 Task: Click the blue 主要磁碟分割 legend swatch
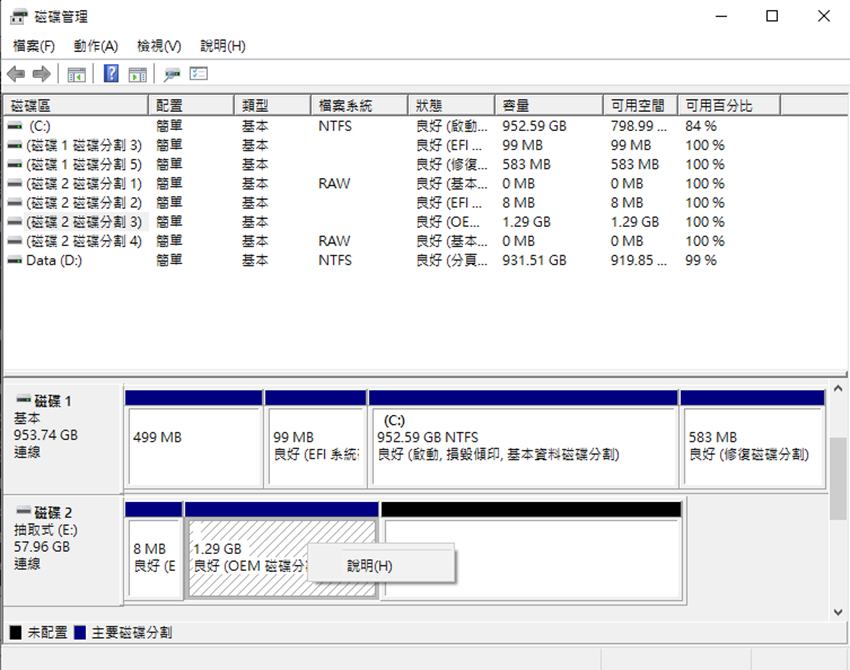pos(80,632)
